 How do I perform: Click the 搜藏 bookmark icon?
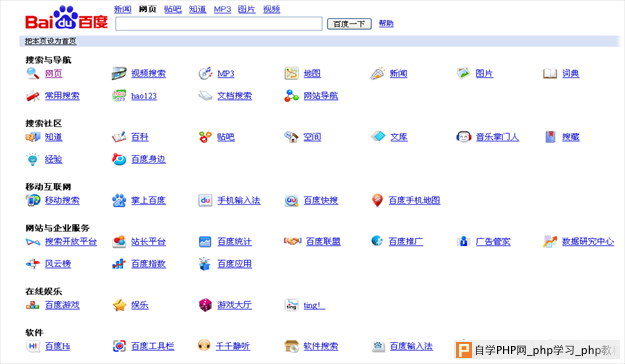tap(550, 137)
